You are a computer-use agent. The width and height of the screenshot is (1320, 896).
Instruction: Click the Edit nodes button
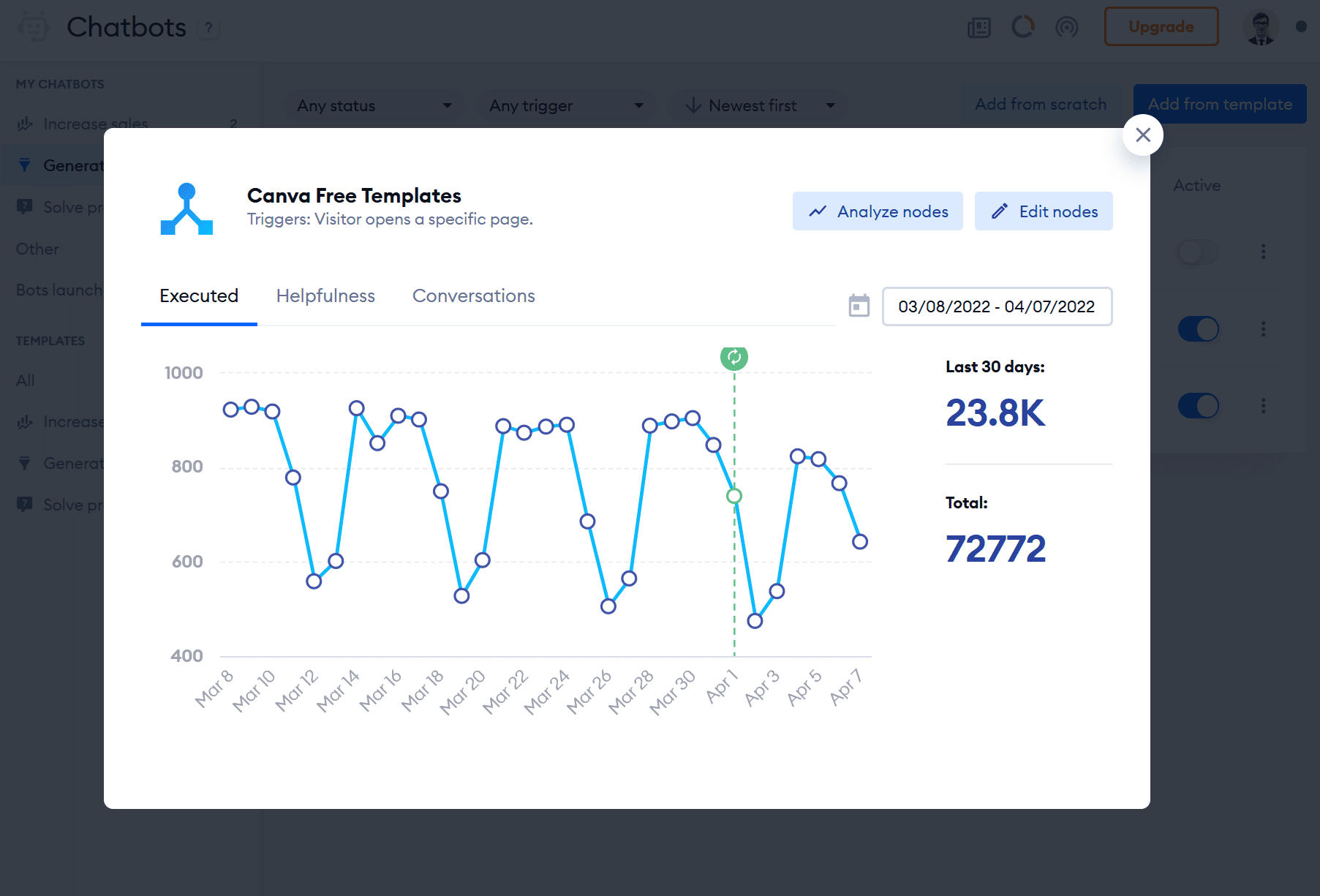click(1044, 211)
